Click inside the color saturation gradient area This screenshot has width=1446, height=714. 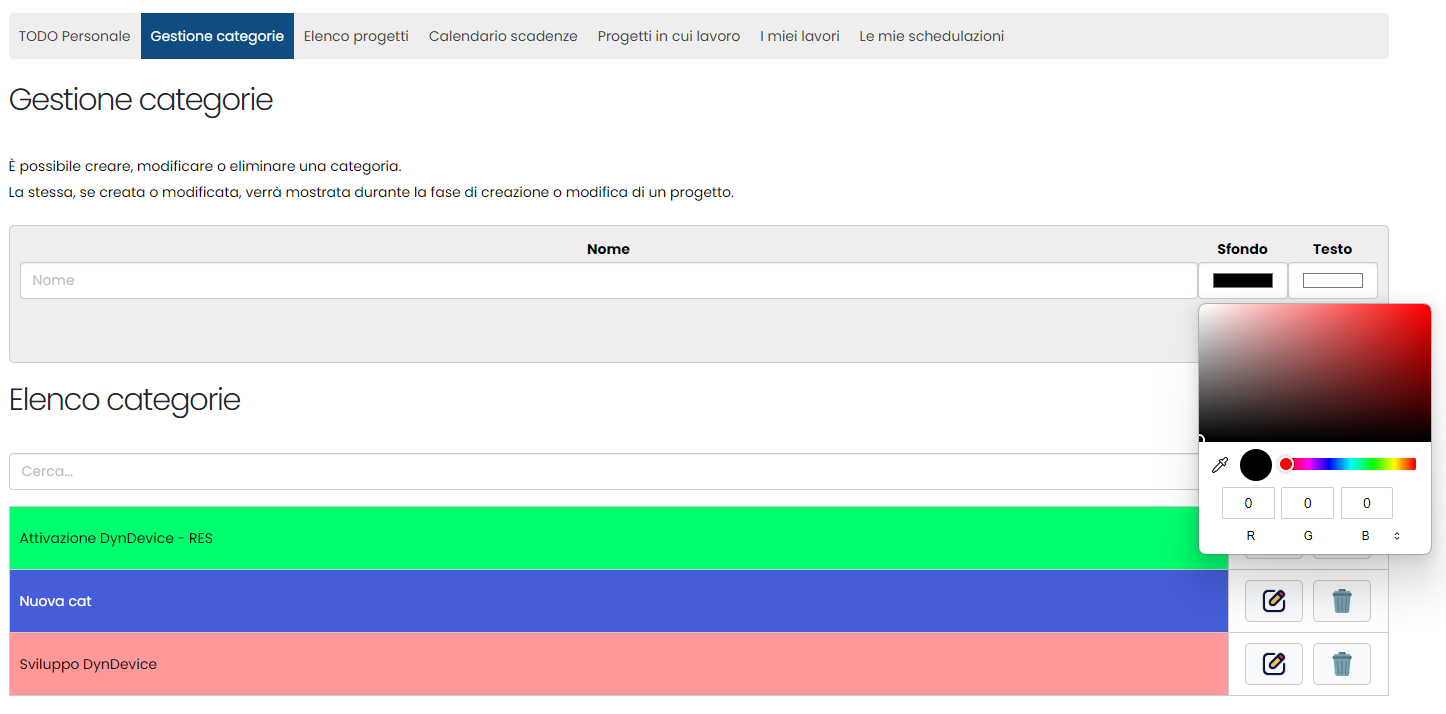point(1315,372)
